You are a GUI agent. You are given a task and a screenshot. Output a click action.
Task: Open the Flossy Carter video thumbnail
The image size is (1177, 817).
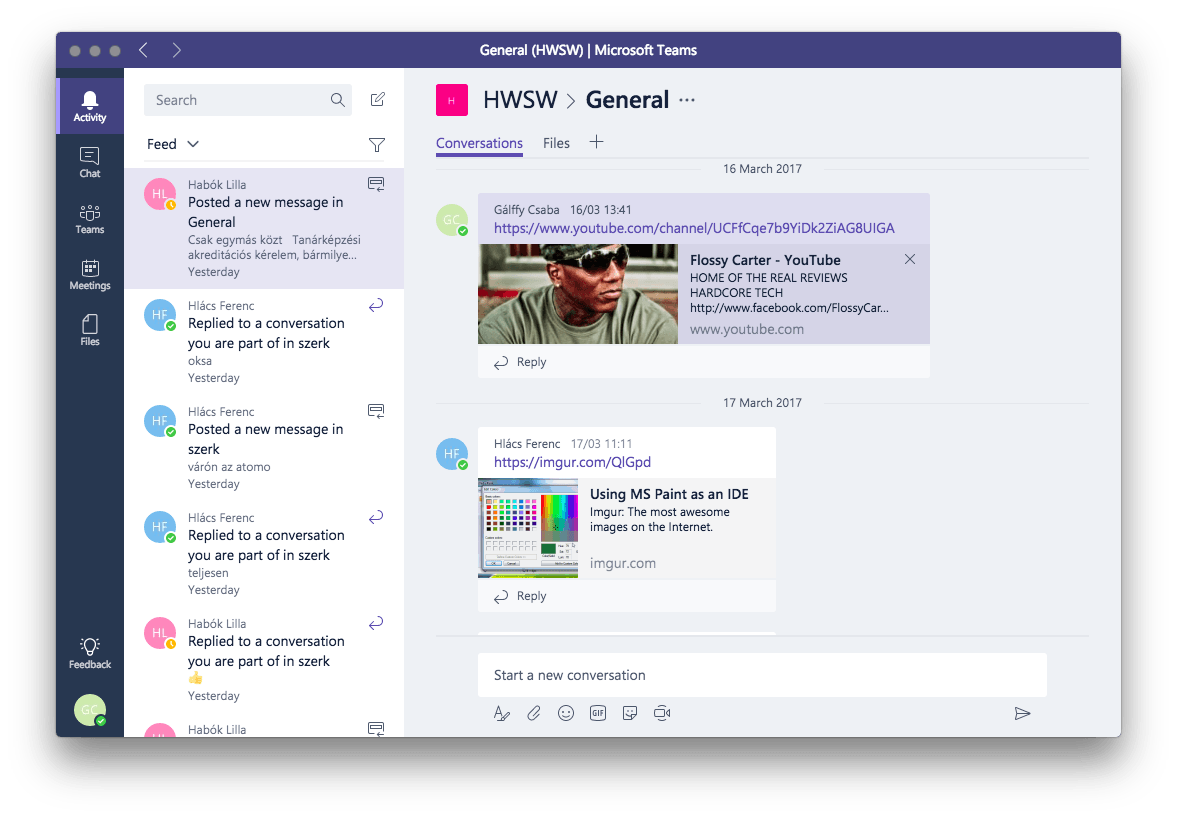578,294
